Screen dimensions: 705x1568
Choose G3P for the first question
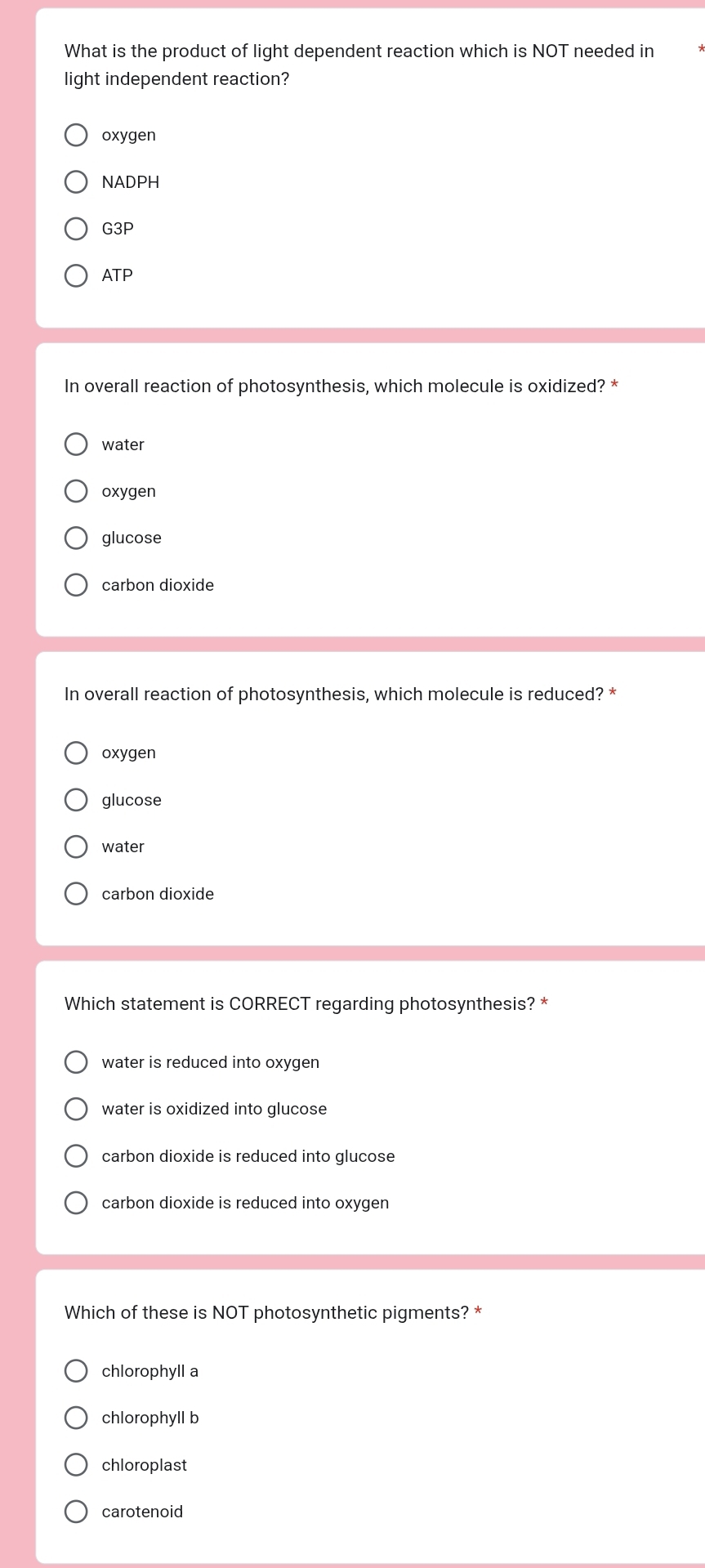(x=76, y=229)
